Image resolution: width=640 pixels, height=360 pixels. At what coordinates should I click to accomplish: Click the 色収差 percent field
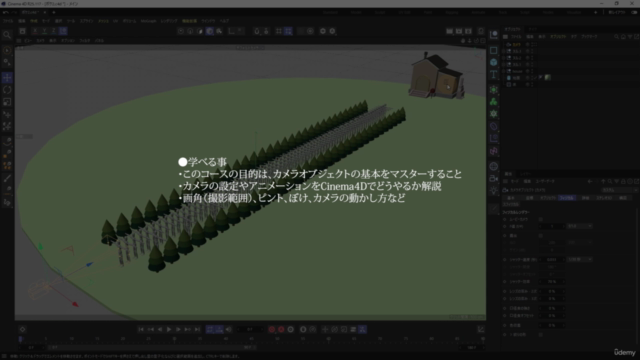pos(552,325)
